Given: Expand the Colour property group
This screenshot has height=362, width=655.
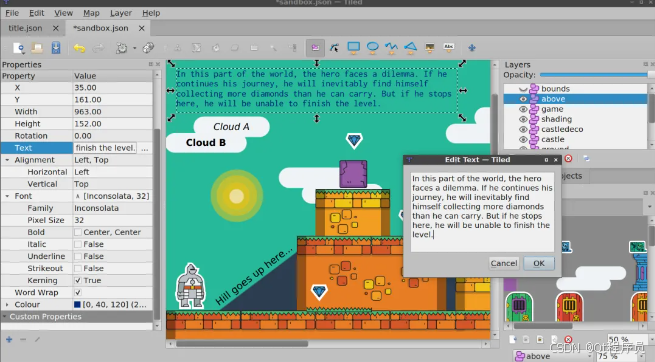Looking at the screenshot, I should click(x=7, y=305).
